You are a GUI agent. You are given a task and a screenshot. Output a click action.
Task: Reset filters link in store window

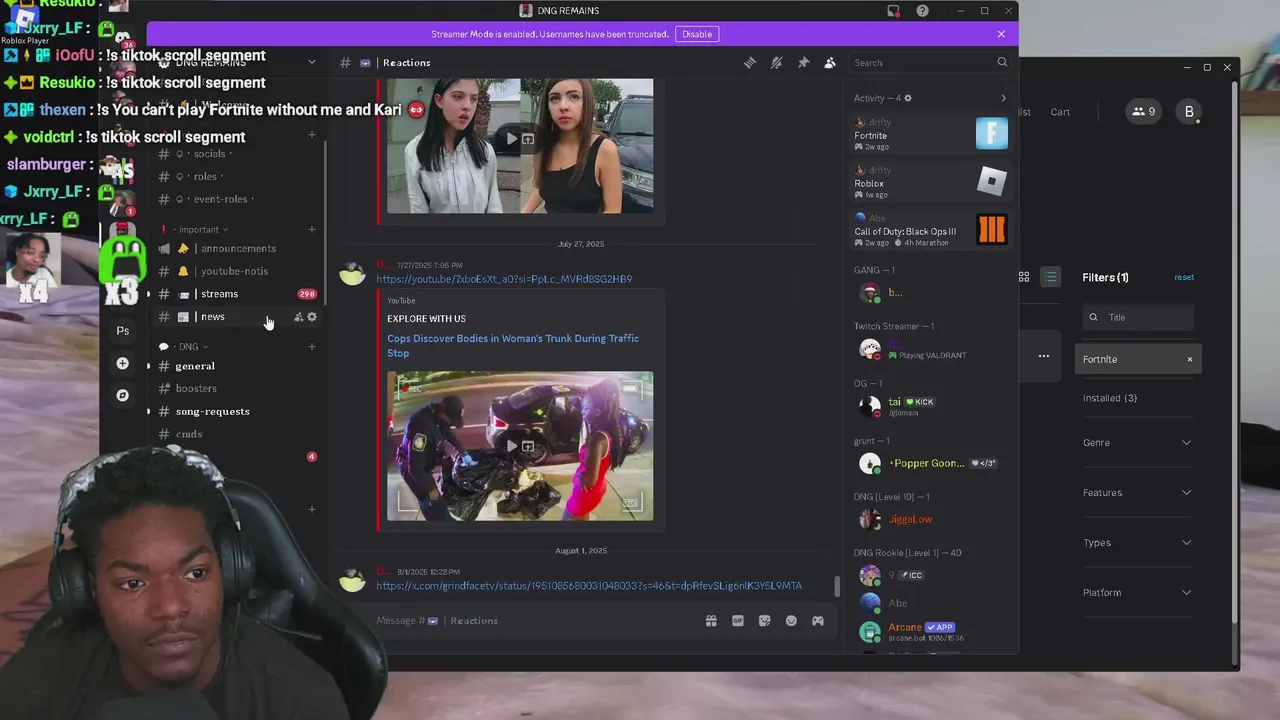click(x=1184, y=277)
